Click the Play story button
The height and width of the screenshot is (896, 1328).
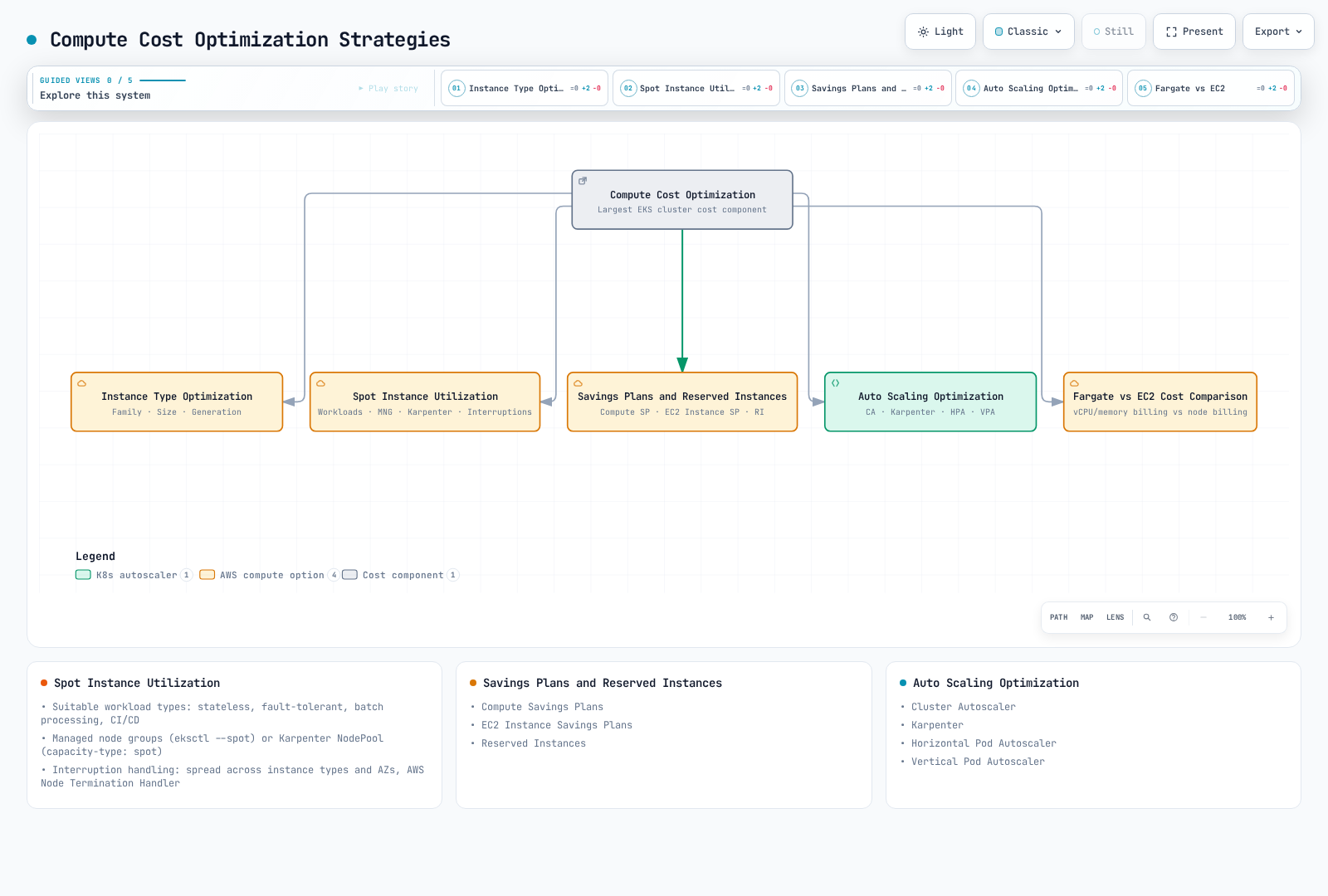388,88
